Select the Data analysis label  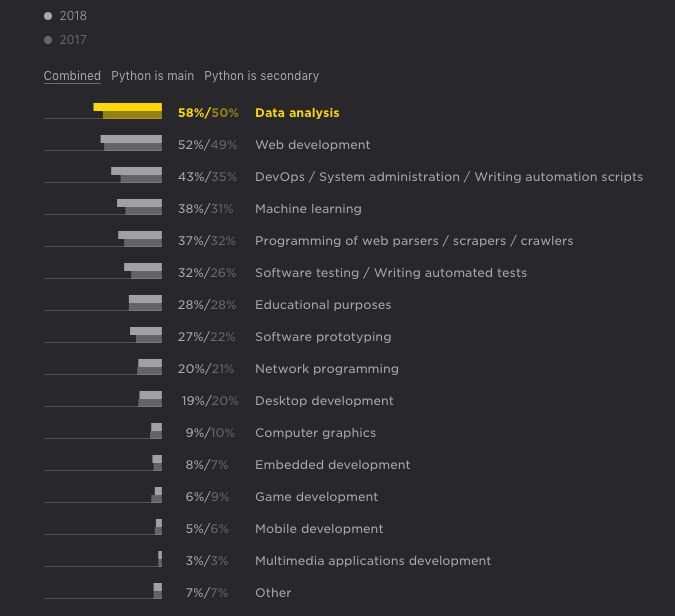pos(297,113)
